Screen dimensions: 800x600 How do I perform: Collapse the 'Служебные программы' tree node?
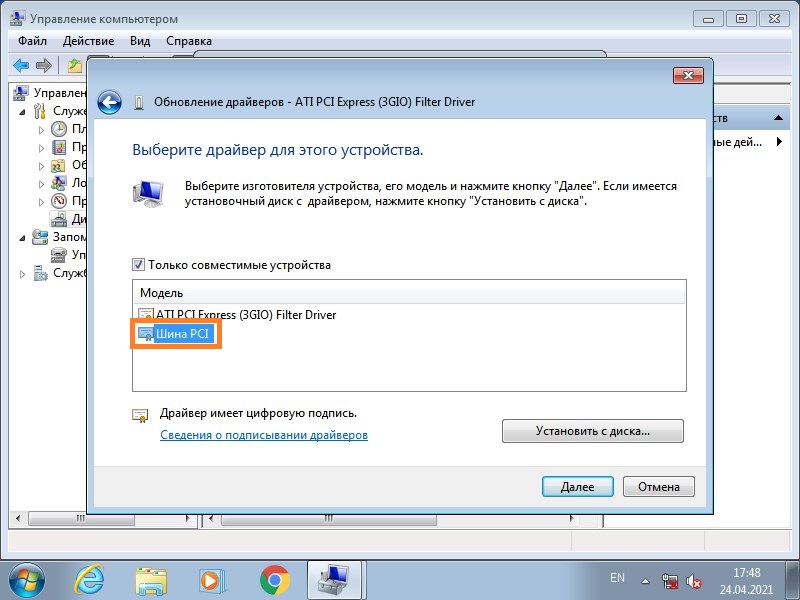(24, 111)
